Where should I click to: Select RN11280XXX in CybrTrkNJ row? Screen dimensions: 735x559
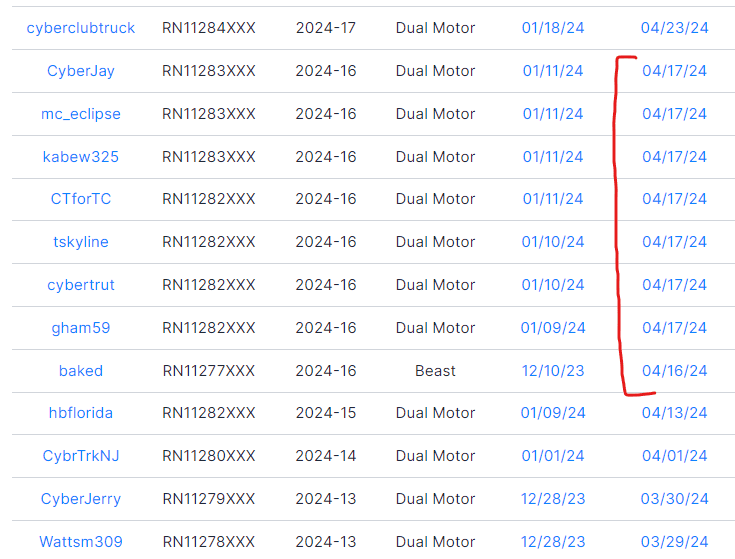(209, 456)
